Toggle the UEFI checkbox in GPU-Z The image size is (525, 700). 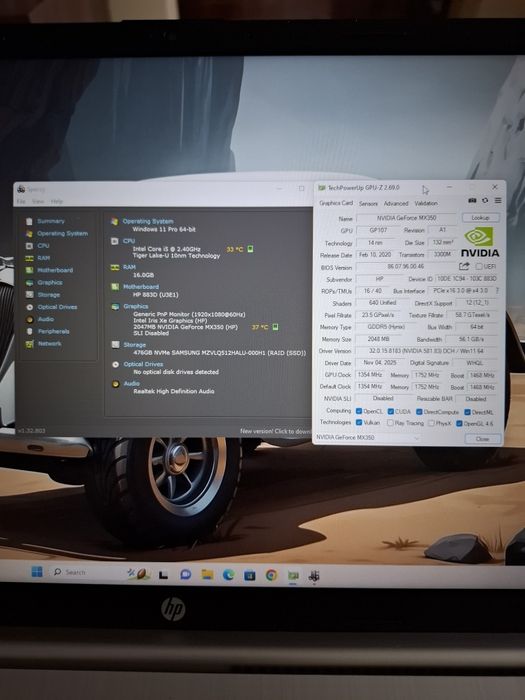coord(479,267)
